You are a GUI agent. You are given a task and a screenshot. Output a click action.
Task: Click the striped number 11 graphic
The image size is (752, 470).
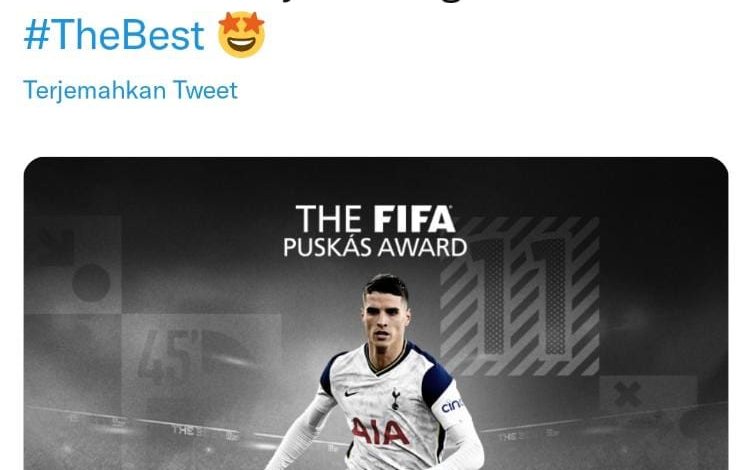coord(520,296)
